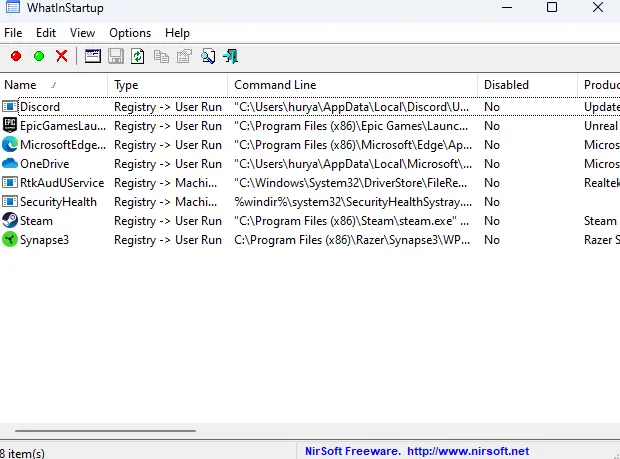Image resolution: width=620 pixels, height=459 pixels.
Task: Sort by the Disabled column header
Action: tap(527, 85)
